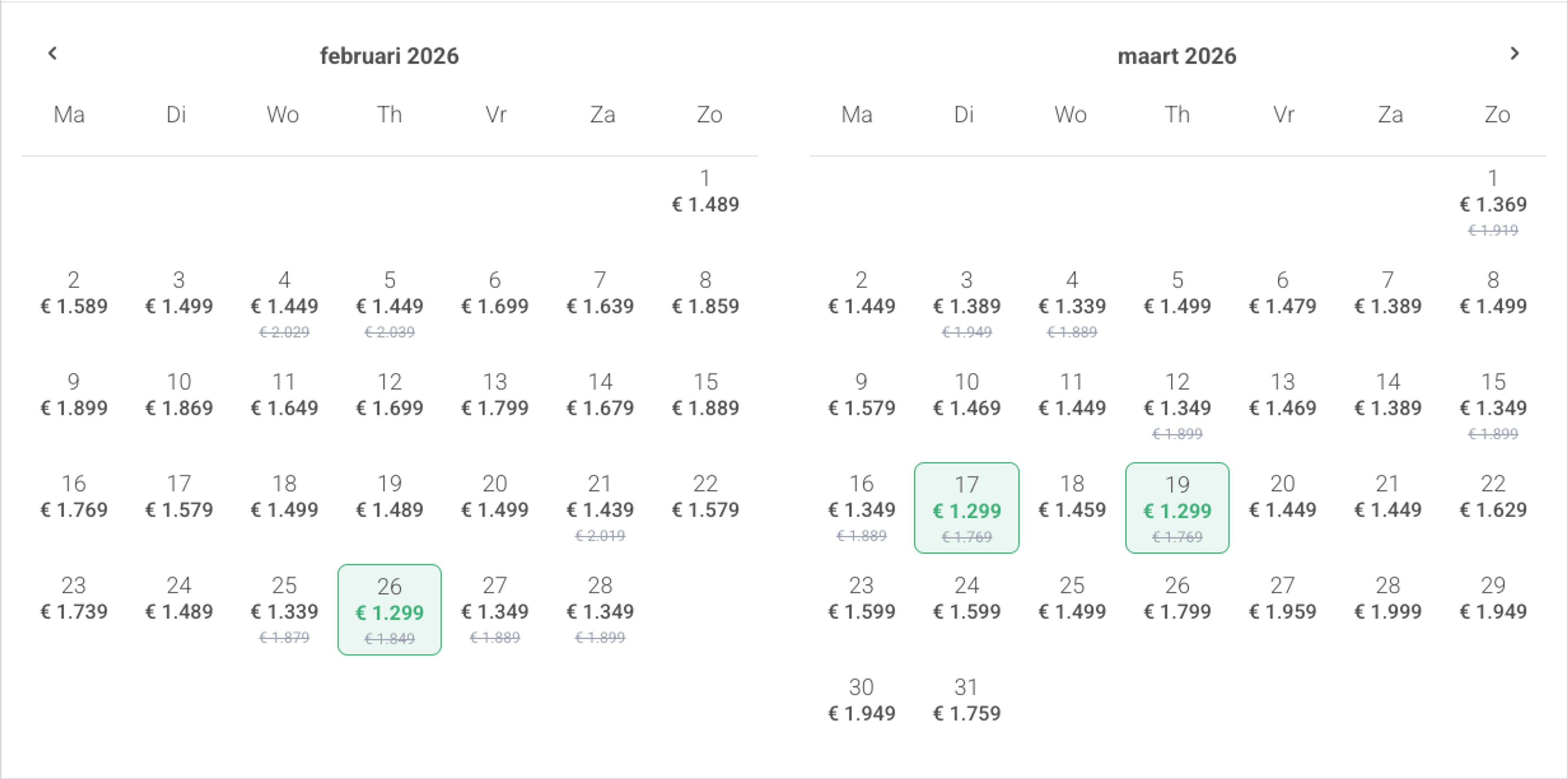Pick 19 maart highlighted lowest price

click(1177, 507)
